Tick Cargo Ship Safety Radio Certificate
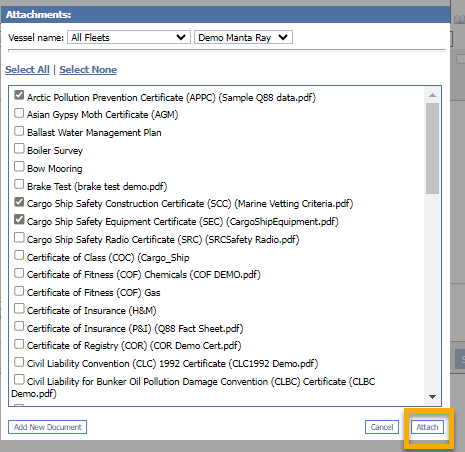Image resolution: width=465 pixels, height=452 pixels. [19, 238]
